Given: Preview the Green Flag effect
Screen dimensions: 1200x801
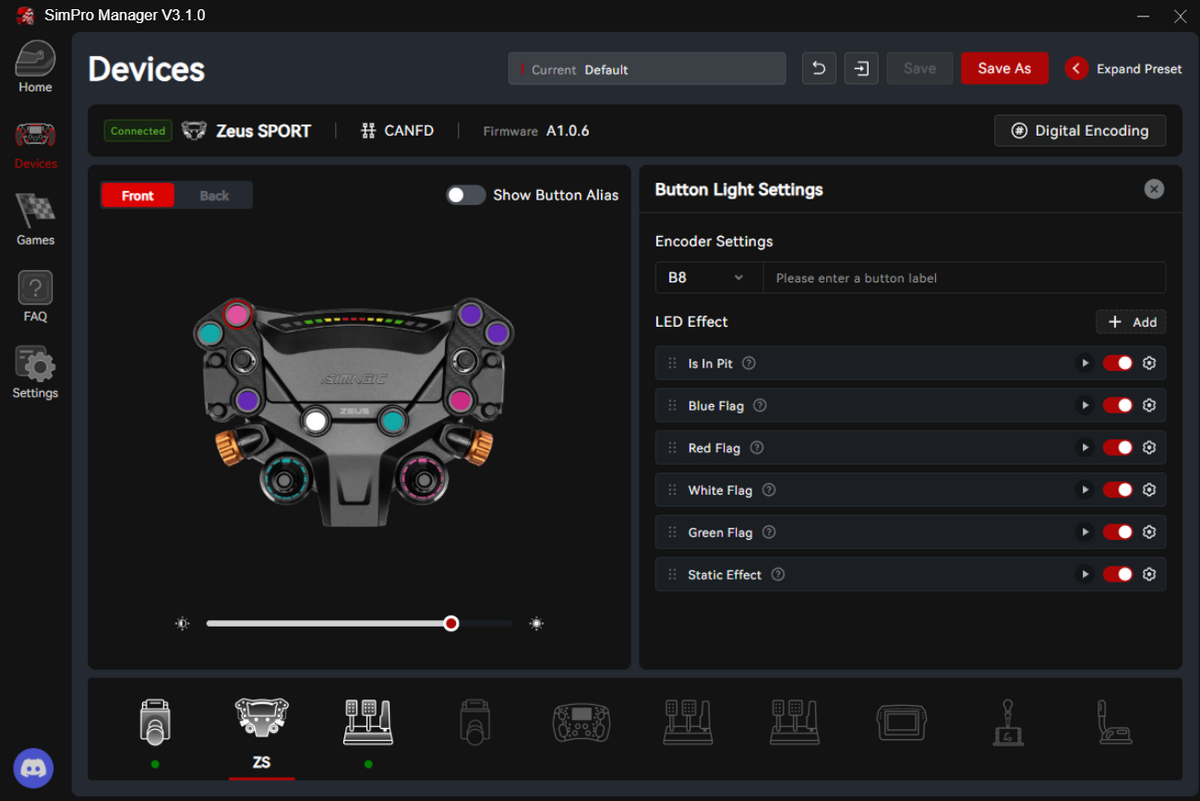Looking at the screenshot, I should click(x=1084, y=532).
